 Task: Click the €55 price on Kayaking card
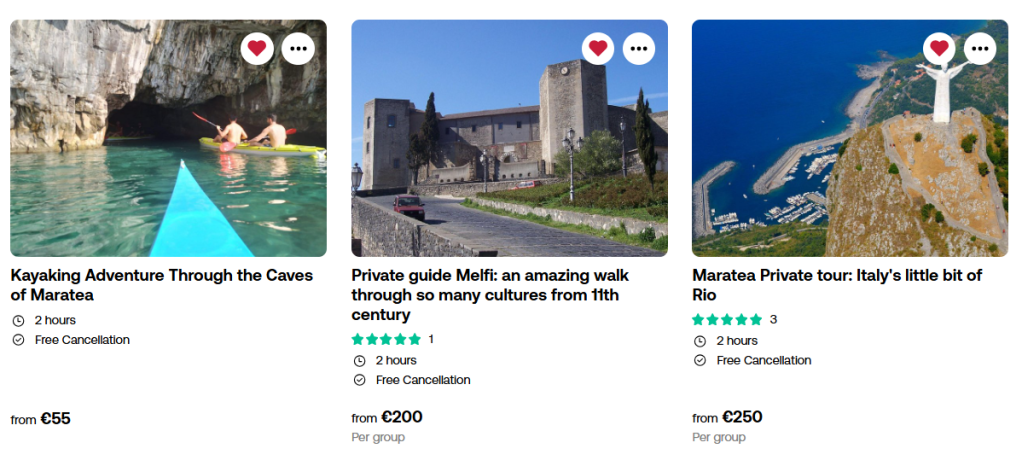[x=55, y=419]
